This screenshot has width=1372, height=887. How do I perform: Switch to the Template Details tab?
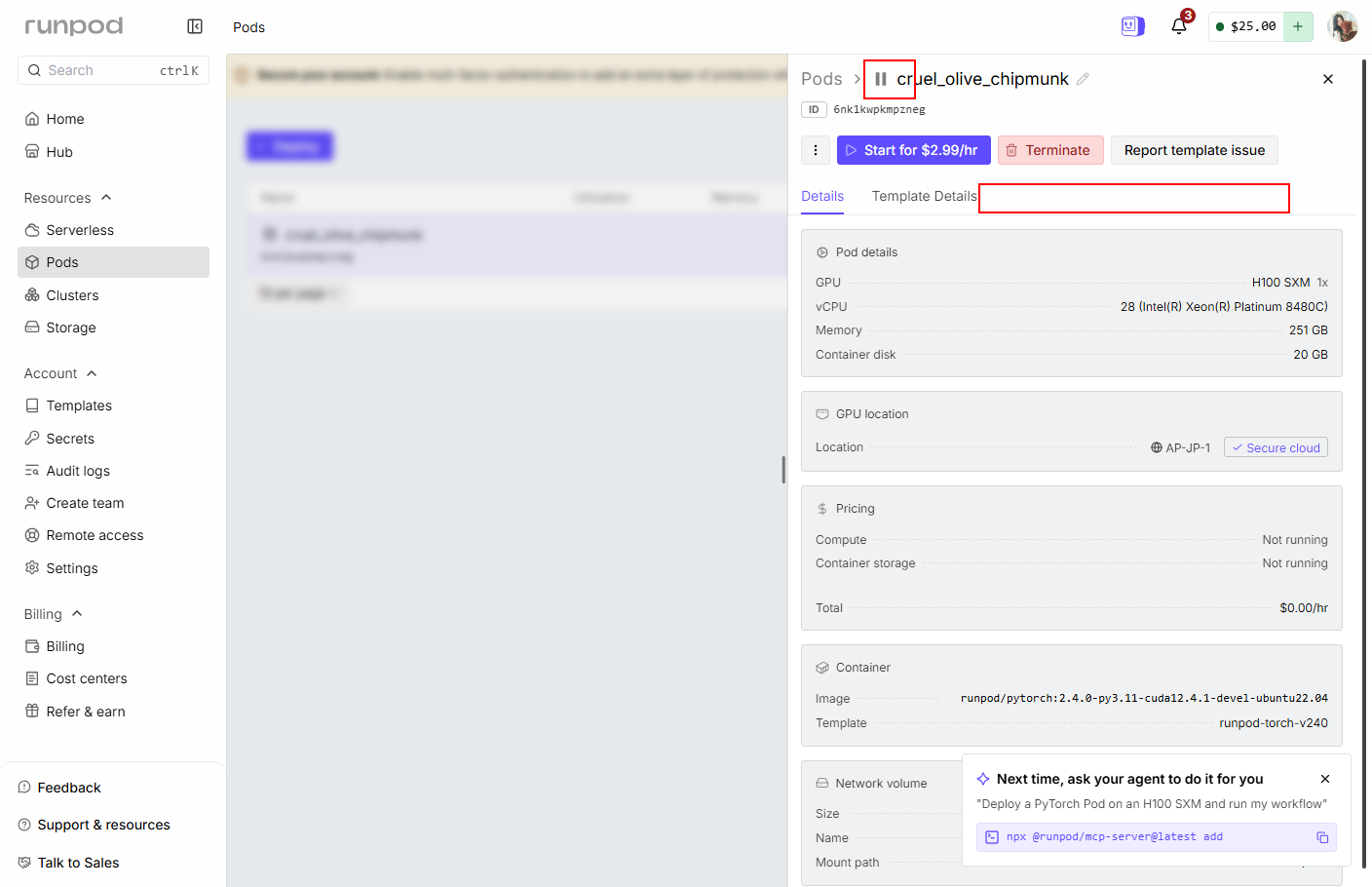tap(925, 196)
